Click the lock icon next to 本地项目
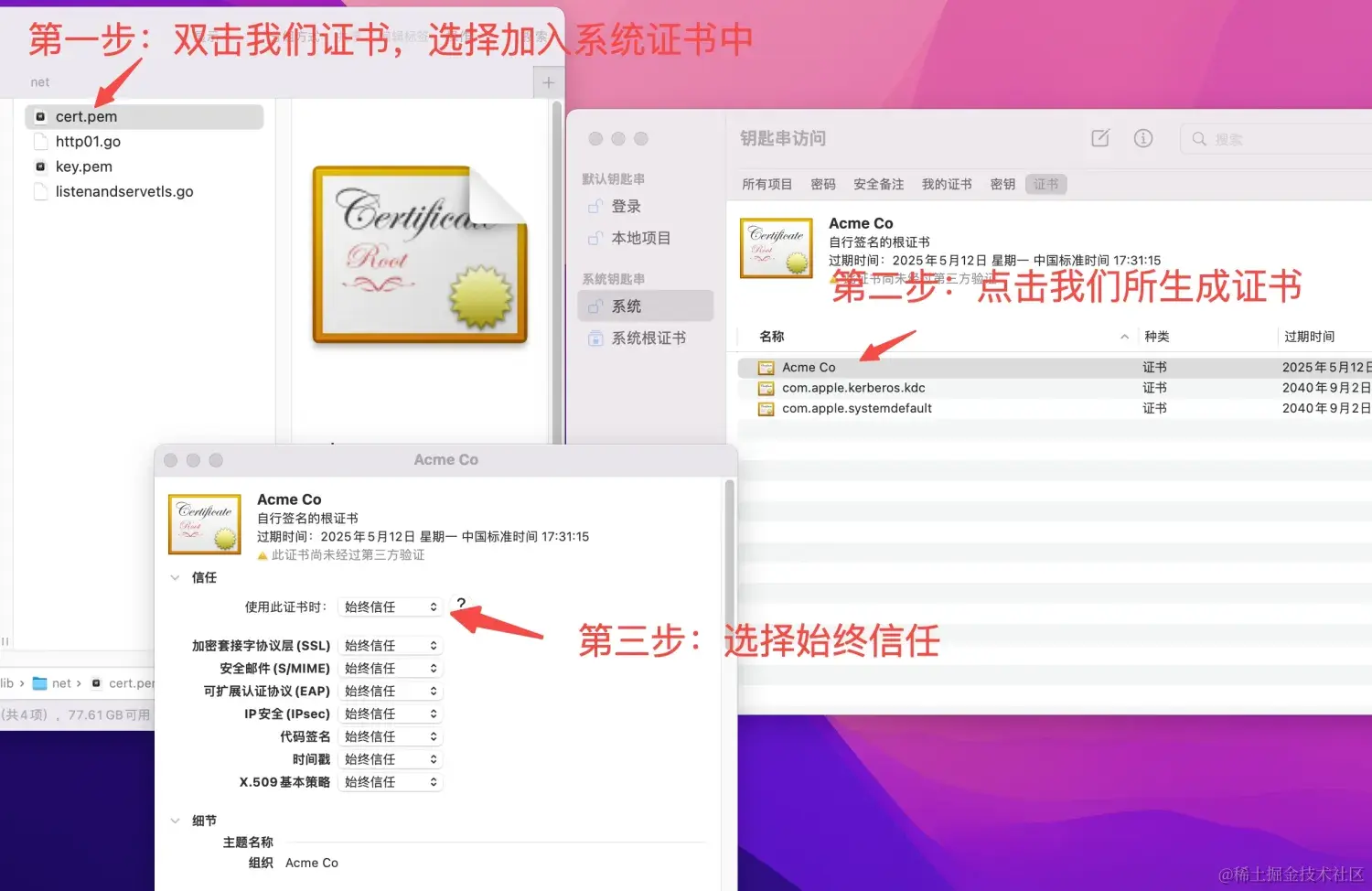The width and height of the screenshot is (1372, 891). tap(595, 238)
